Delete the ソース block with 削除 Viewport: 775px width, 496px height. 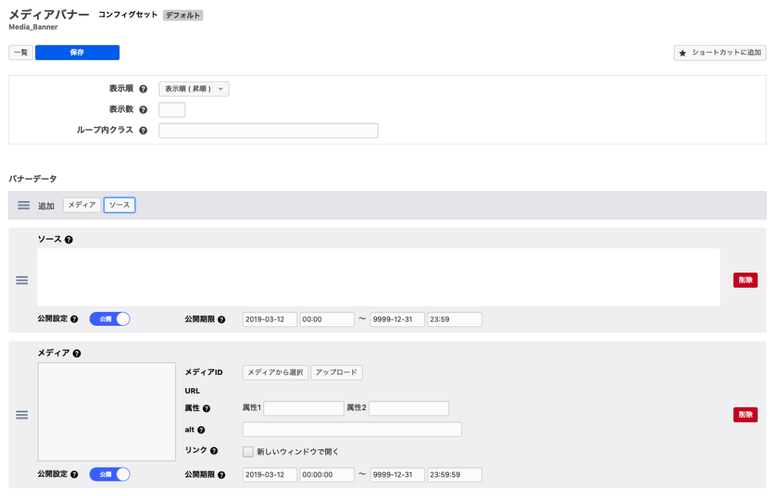(745, 281)
